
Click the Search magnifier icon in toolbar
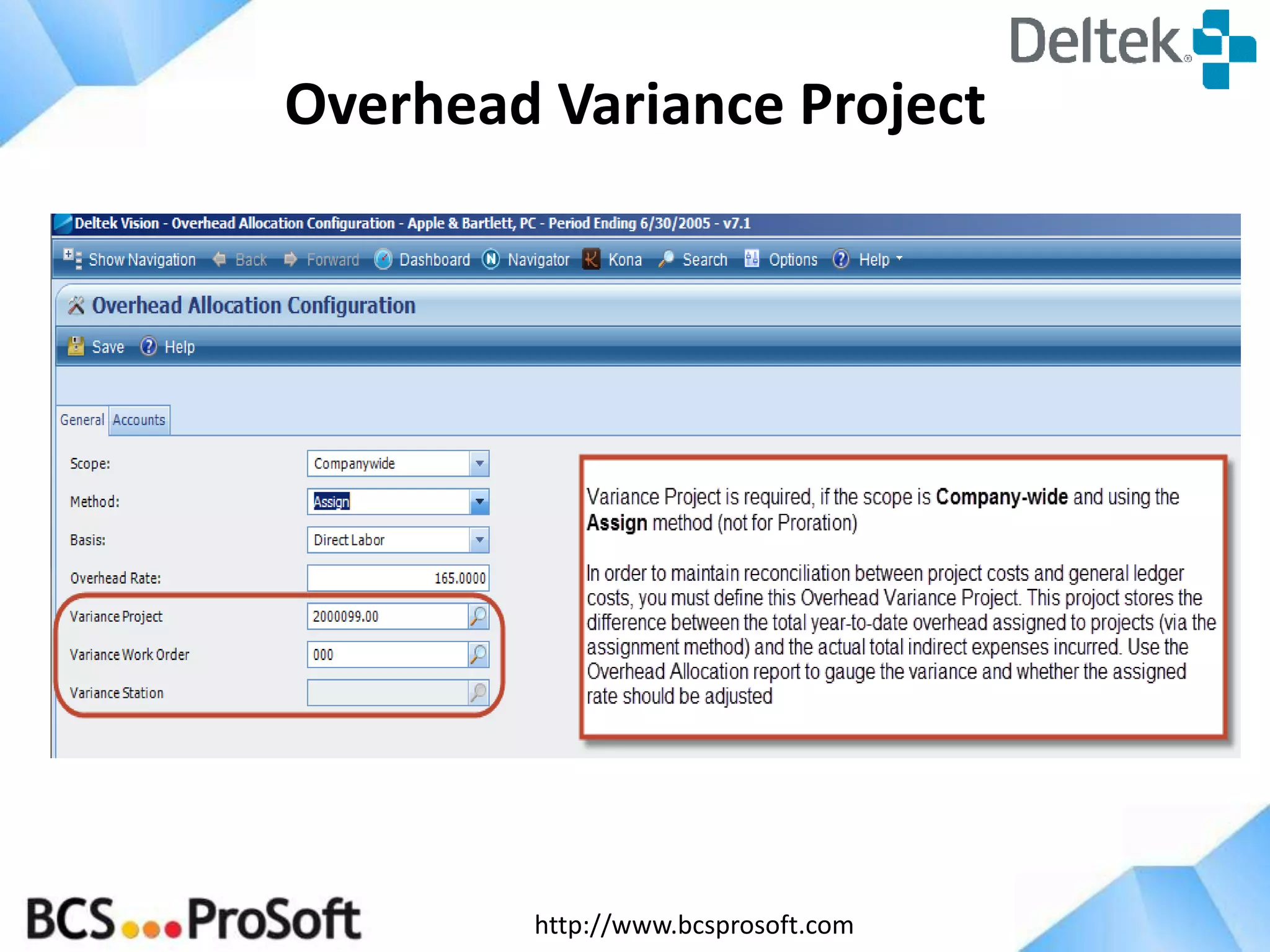pos(666,259)
